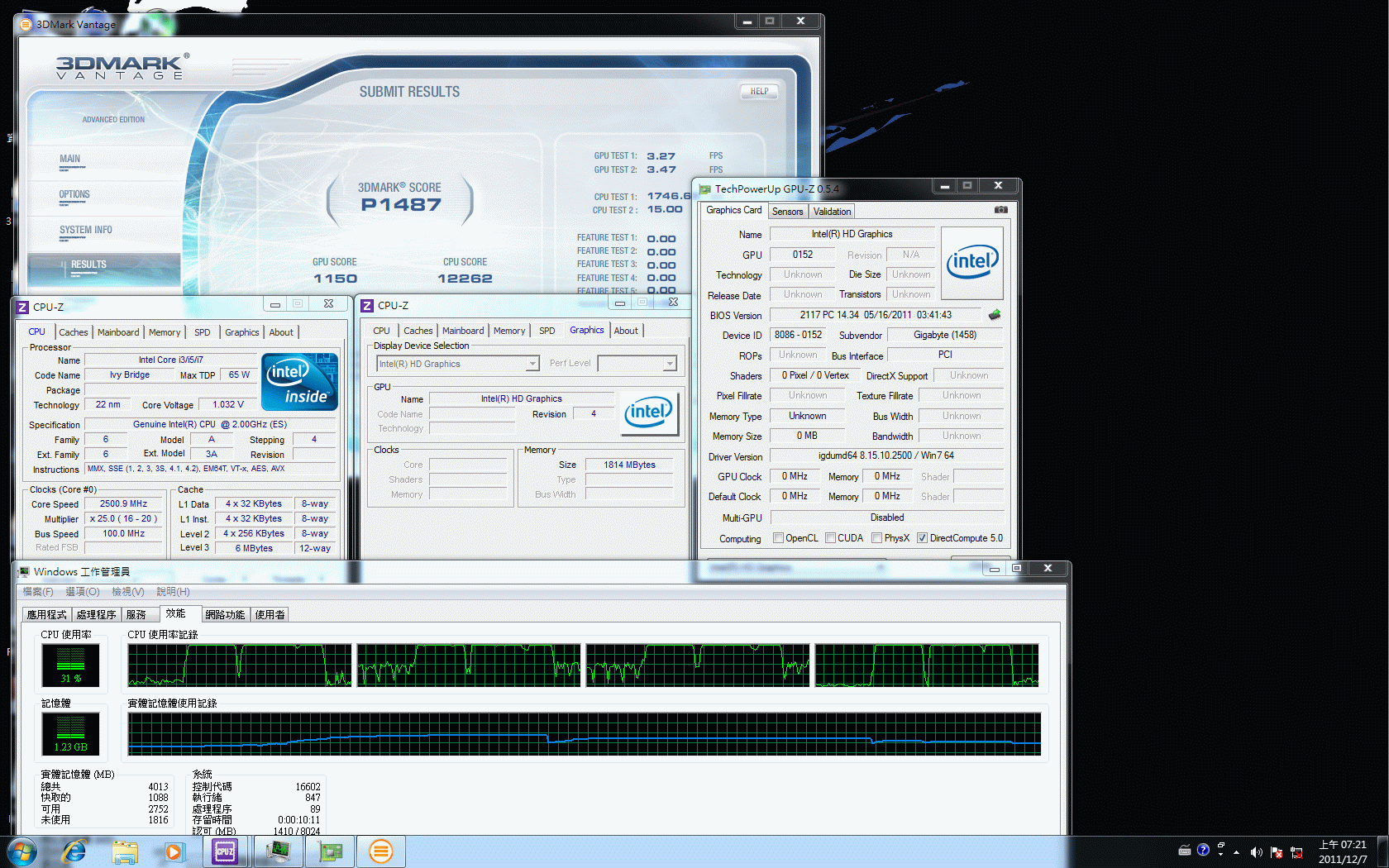
Task: Switch to CPU-Z via purple taskbar icon
Action: click(225, 851)
